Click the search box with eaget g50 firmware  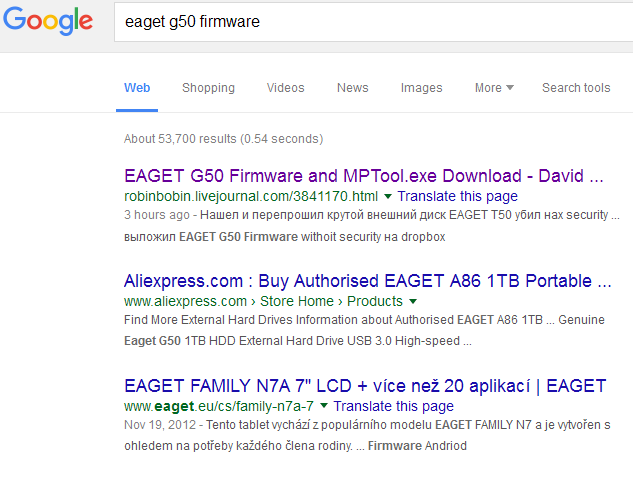[x=373, y=22]
